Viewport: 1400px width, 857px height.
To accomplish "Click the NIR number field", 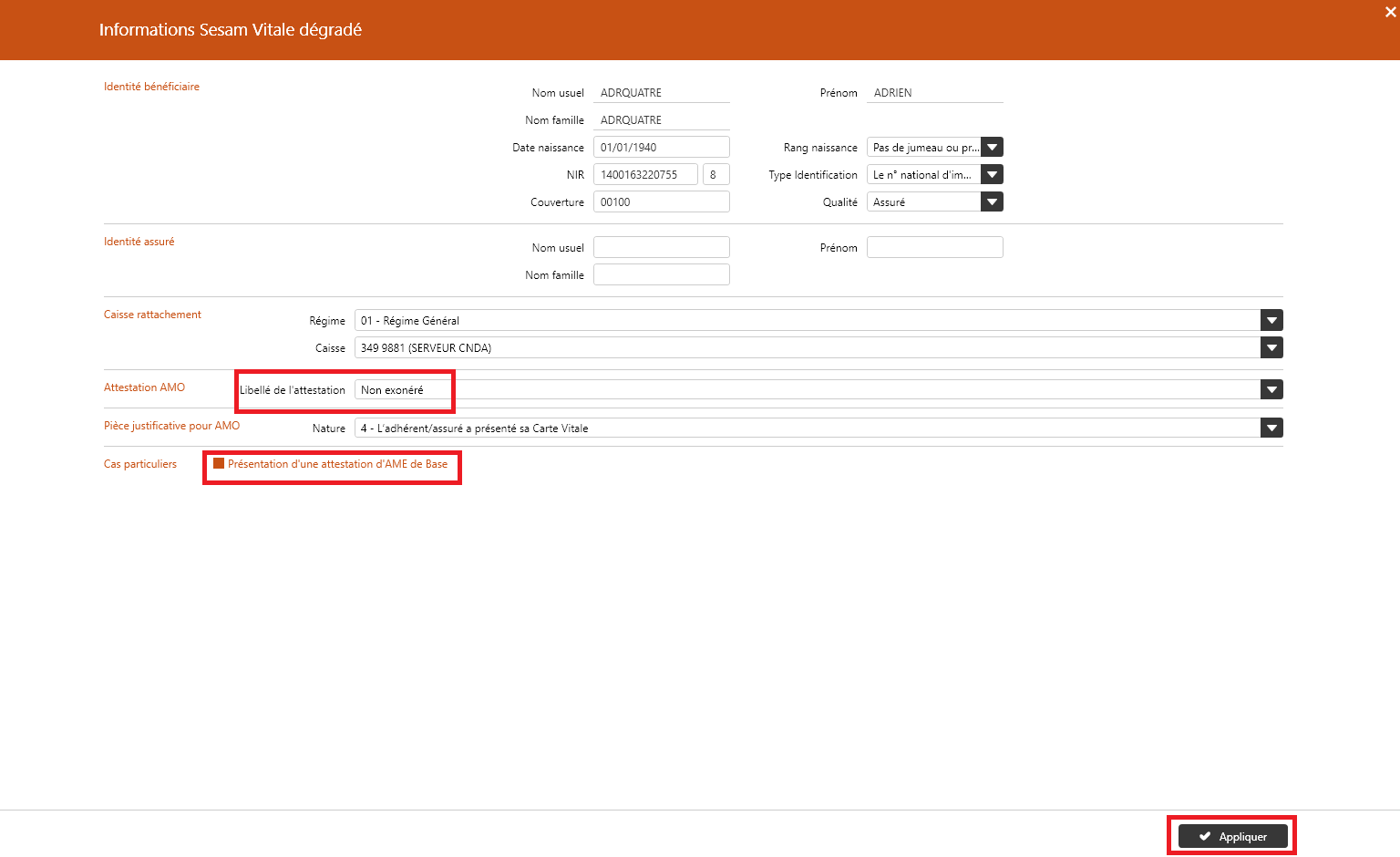I will pos(645,174).
